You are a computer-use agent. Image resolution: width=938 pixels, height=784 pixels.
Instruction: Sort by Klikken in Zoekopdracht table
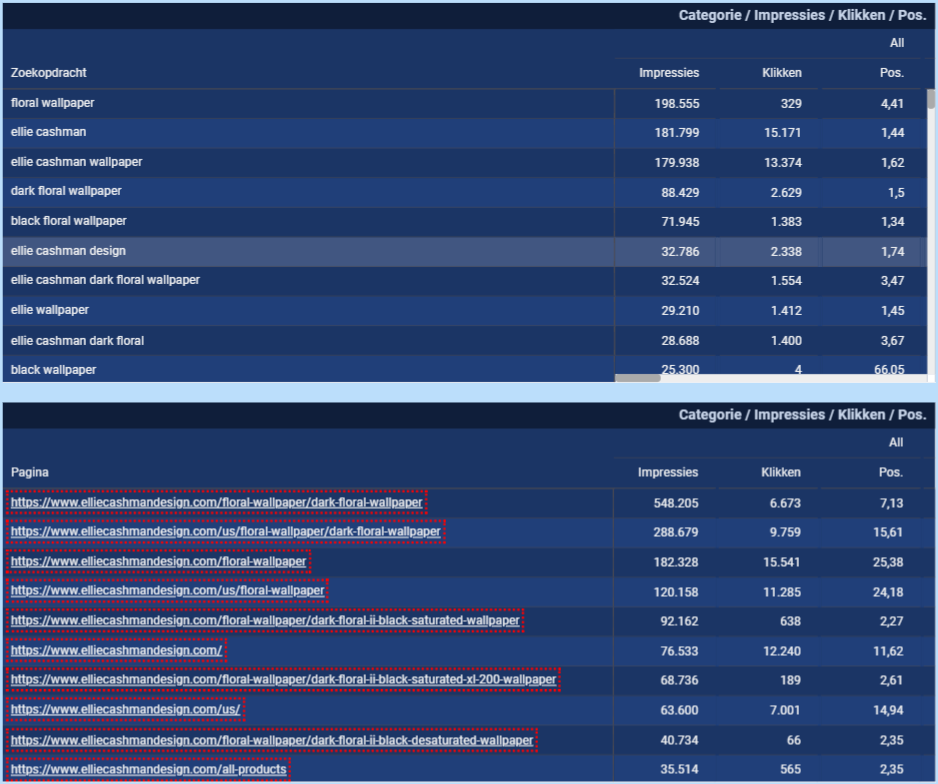pyautogui.click(x=782, y=73)
